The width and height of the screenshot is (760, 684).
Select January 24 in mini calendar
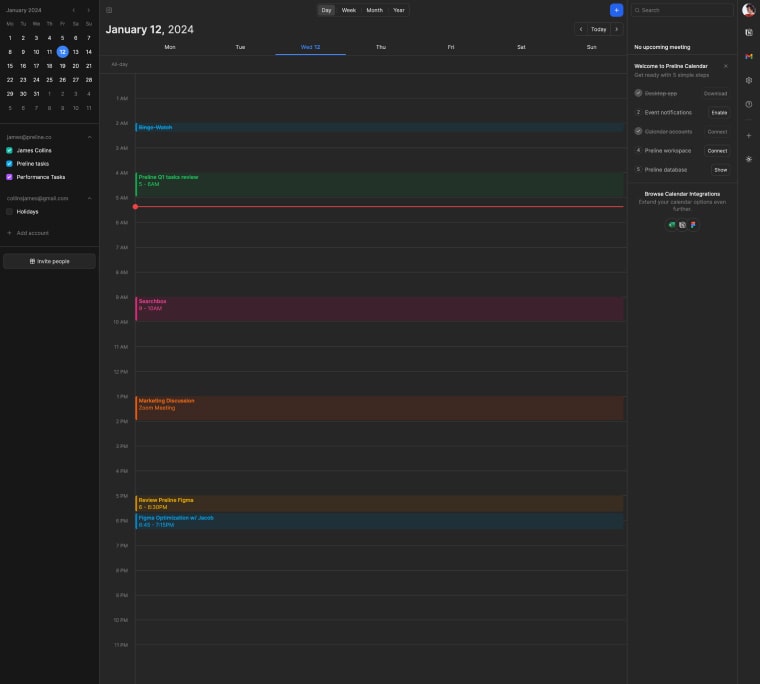coord(36,80)
